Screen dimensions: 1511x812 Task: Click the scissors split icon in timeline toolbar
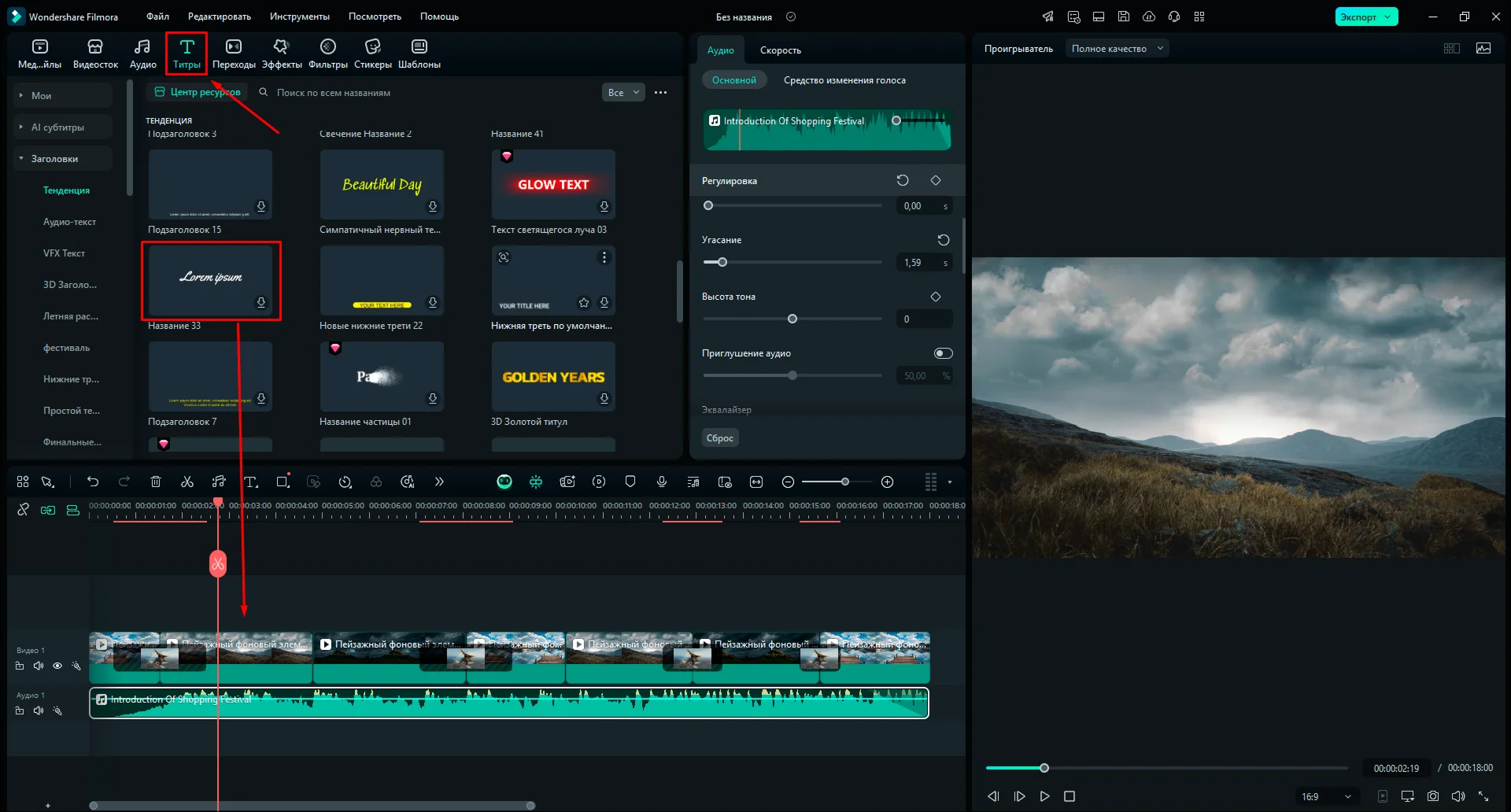(x=187, y=482)
